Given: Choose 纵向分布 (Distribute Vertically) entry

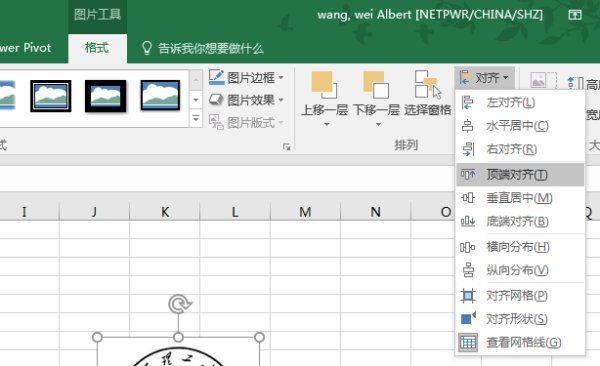Looking at the screenshot, I should pos(520,270).
